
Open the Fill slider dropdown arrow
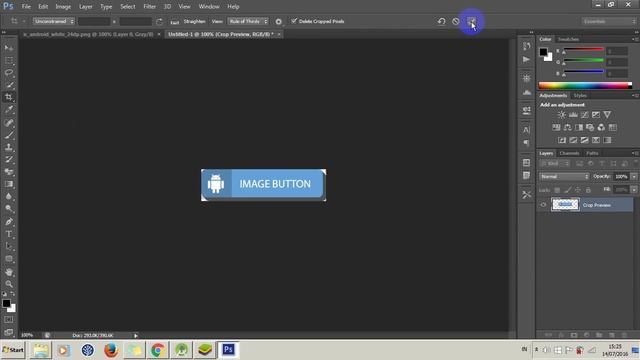point(634,190)
